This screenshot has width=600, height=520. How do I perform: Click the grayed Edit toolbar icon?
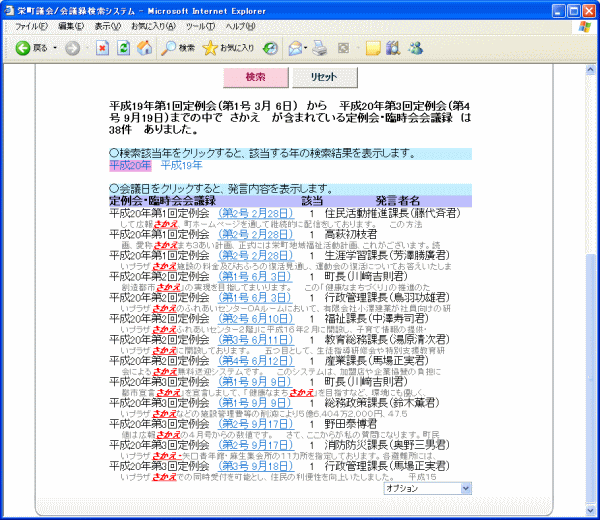coord(343,48)
